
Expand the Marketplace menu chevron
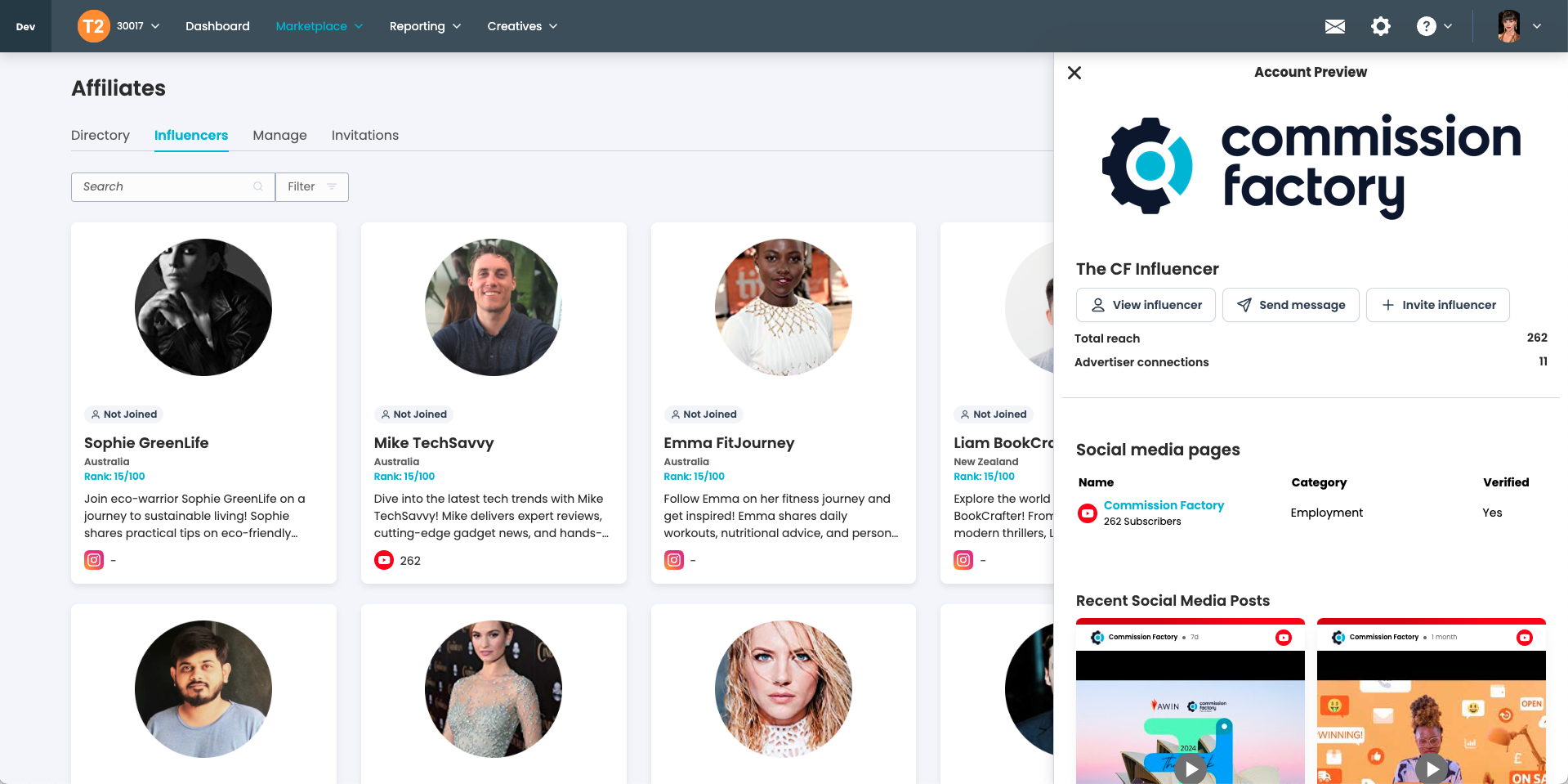pyautogui.click(x=358, y=26)
